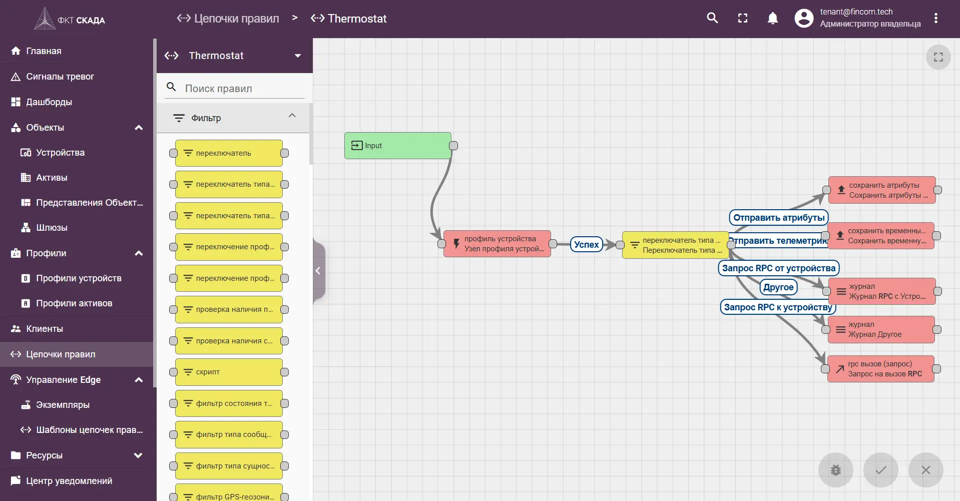Collapse the Фильтр node group

tap(292, 116)
